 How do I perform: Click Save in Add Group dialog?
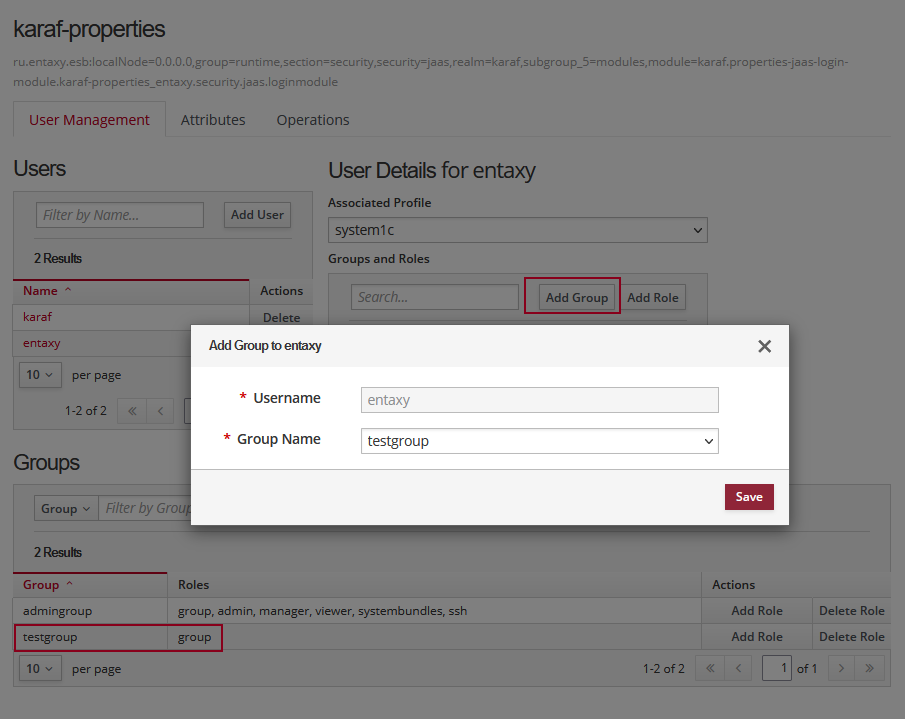749,497
